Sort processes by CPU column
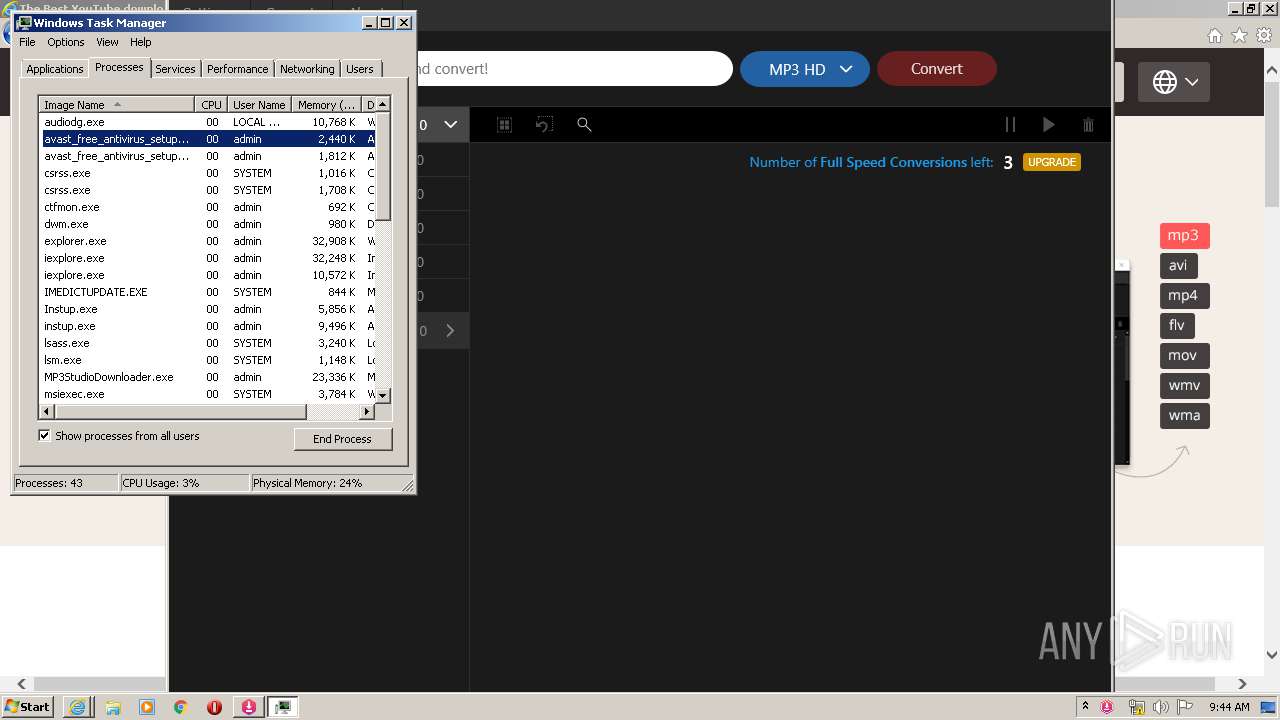 click(211, 105)
